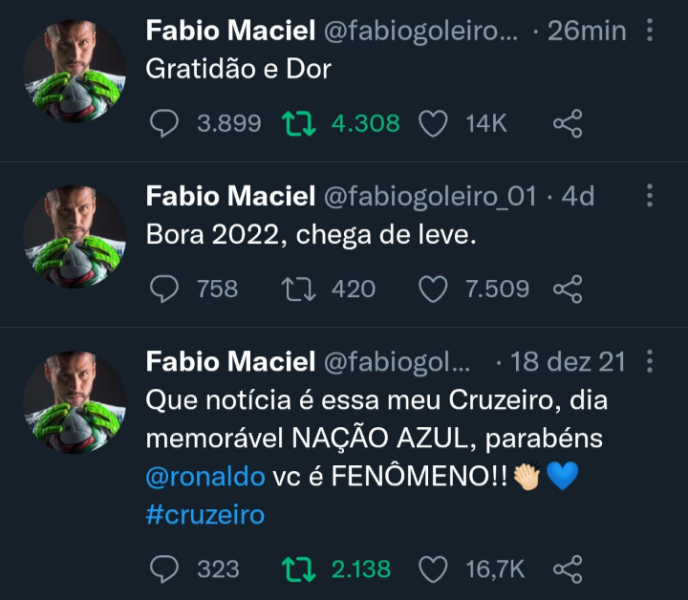Open more options for 'Bora 2022' tweet

pos(650,196)
